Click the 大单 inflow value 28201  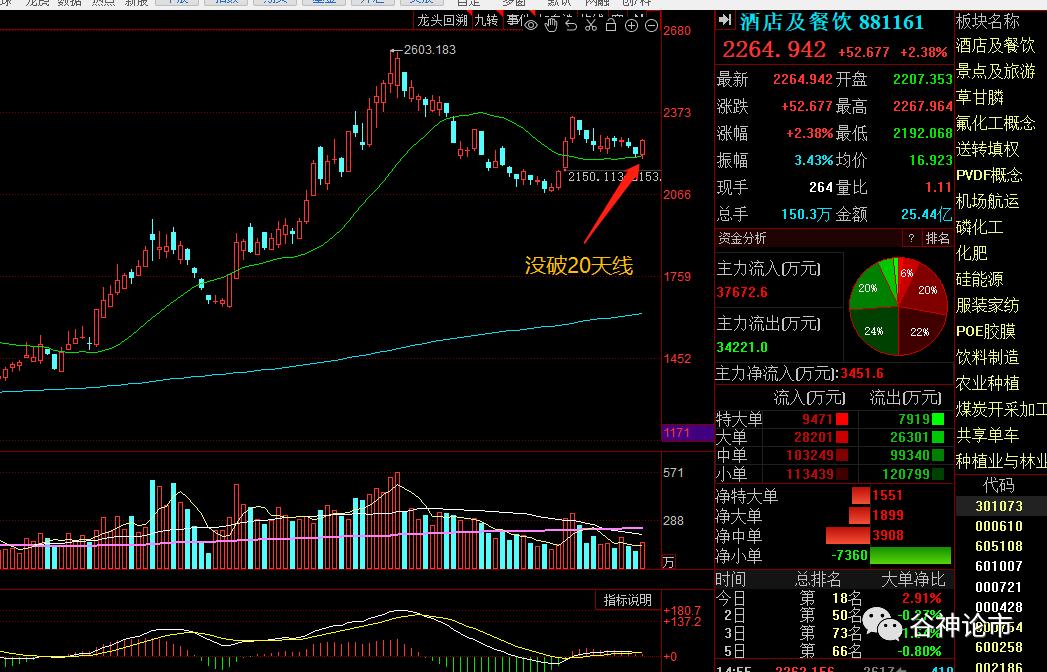point(813,438)
